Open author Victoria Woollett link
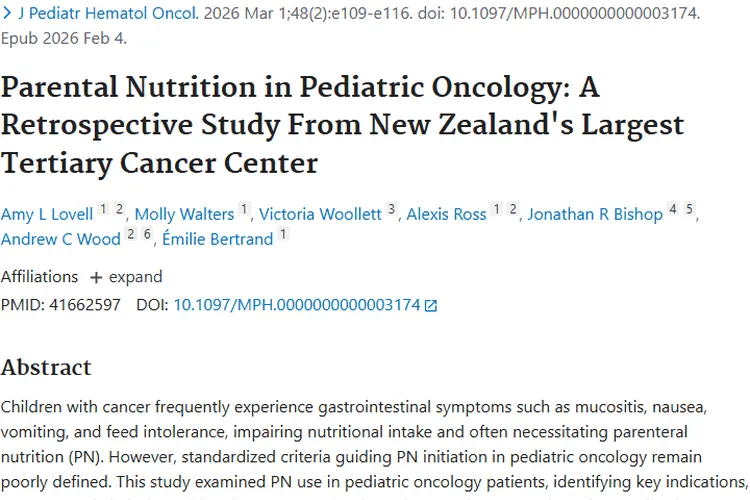 click(321, 214)
